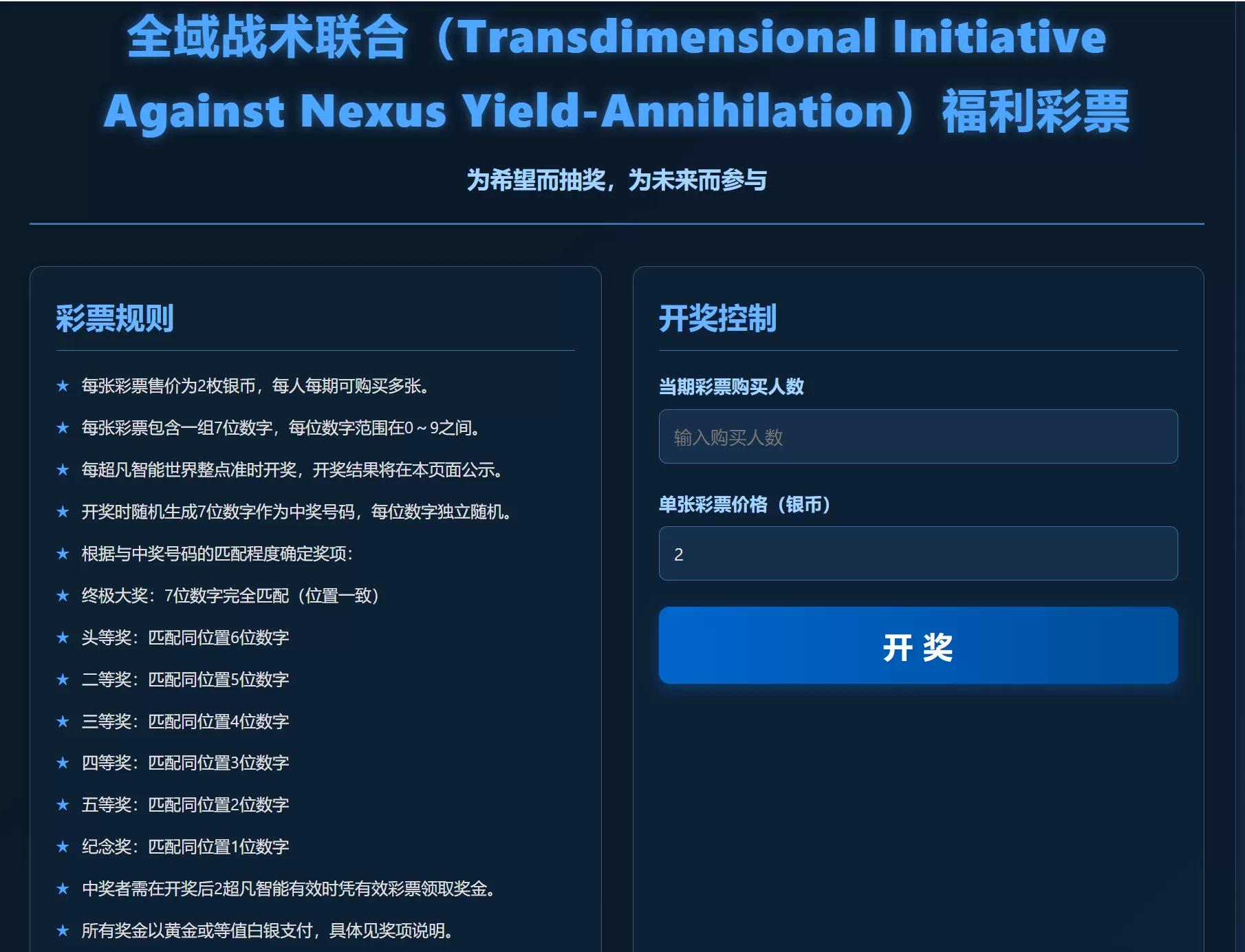Screen dimensions: 1245x952
Task: Click star icon beside 每张彩票售价为2枚银币 rule
Action: pyautogui.click(x=63, y=386)
